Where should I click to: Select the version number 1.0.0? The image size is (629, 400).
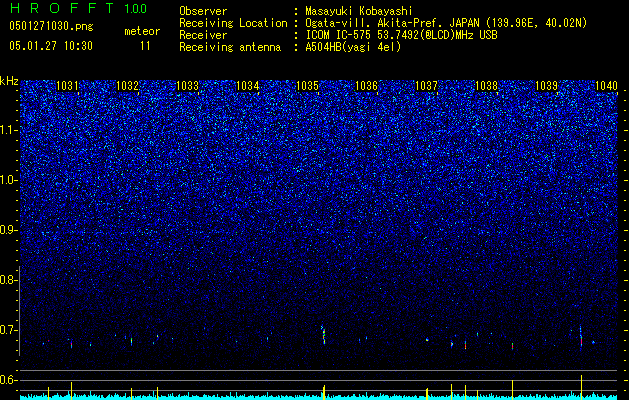point(135,8)
